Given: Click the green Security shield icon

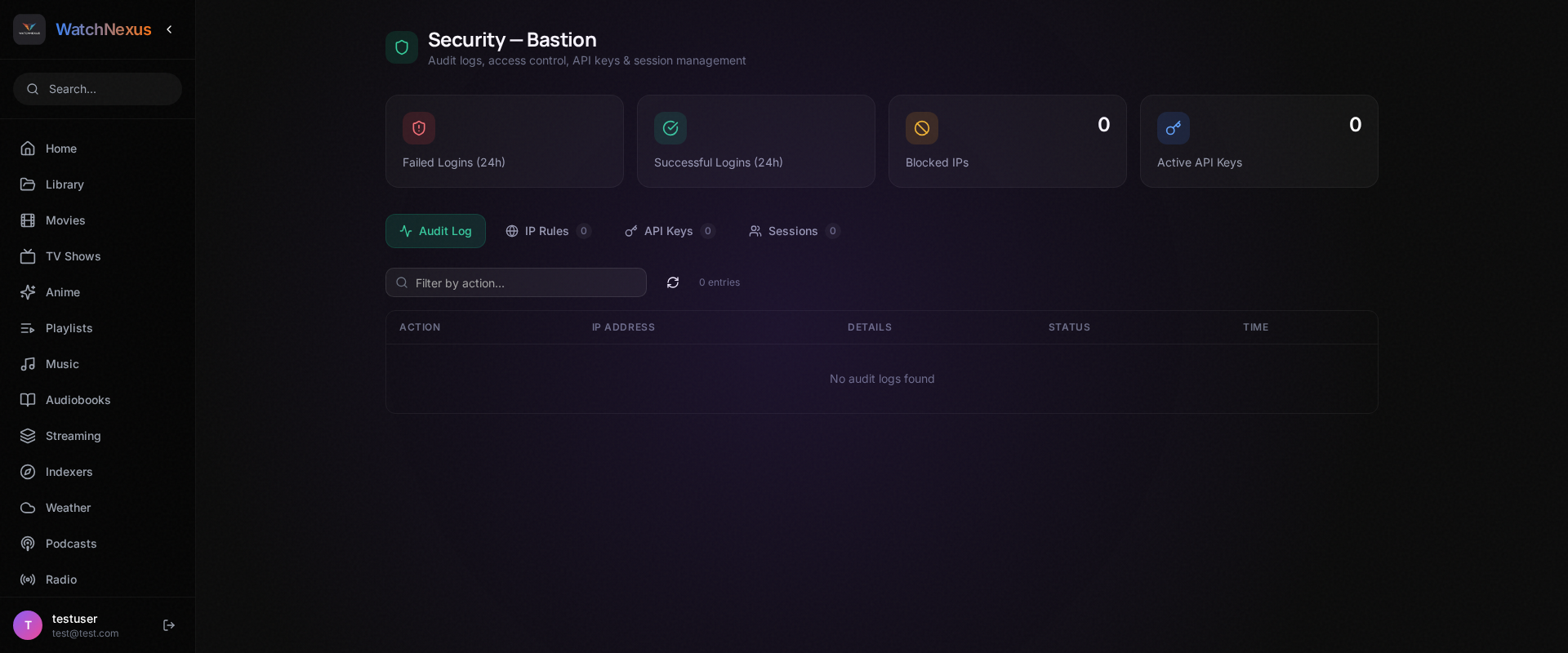Looking at the screenshot, I should click(x=402, y=47).
